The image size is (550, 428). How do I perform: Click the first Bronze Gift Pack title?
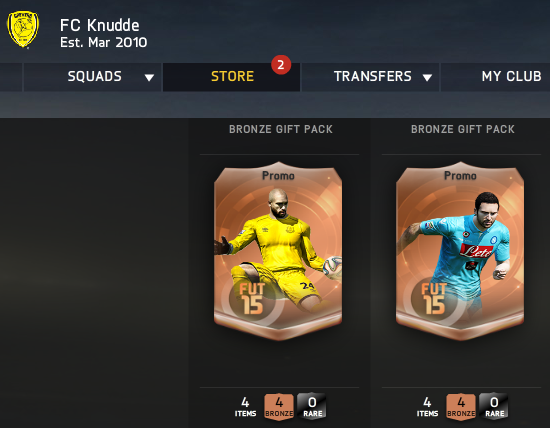(281, 129)
